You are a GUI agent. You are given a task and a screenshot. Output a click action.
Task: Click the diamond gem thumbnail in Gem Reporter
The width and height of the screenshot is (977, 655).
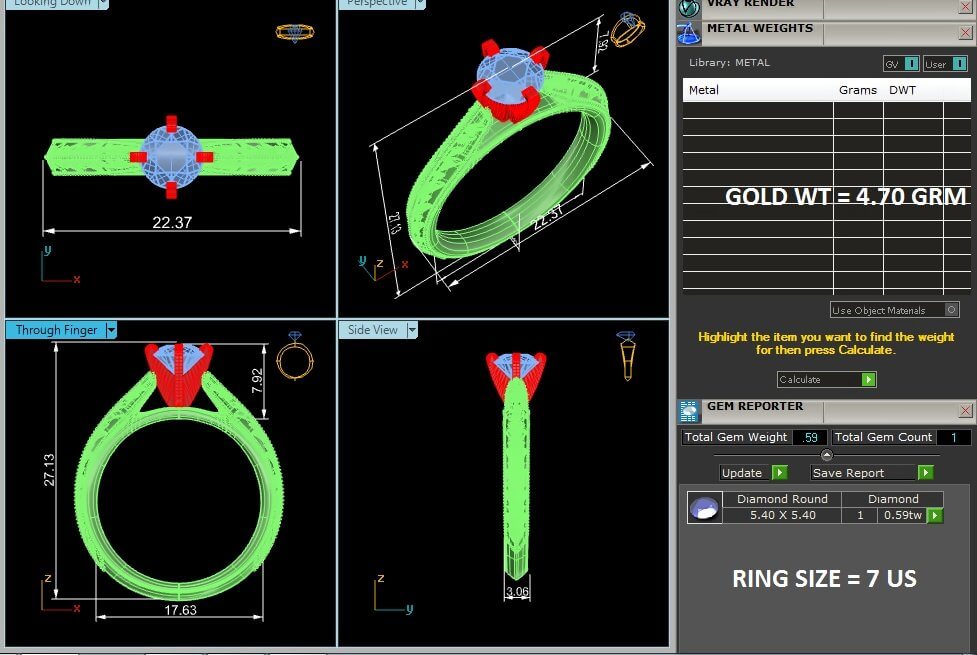pos(705,508)
